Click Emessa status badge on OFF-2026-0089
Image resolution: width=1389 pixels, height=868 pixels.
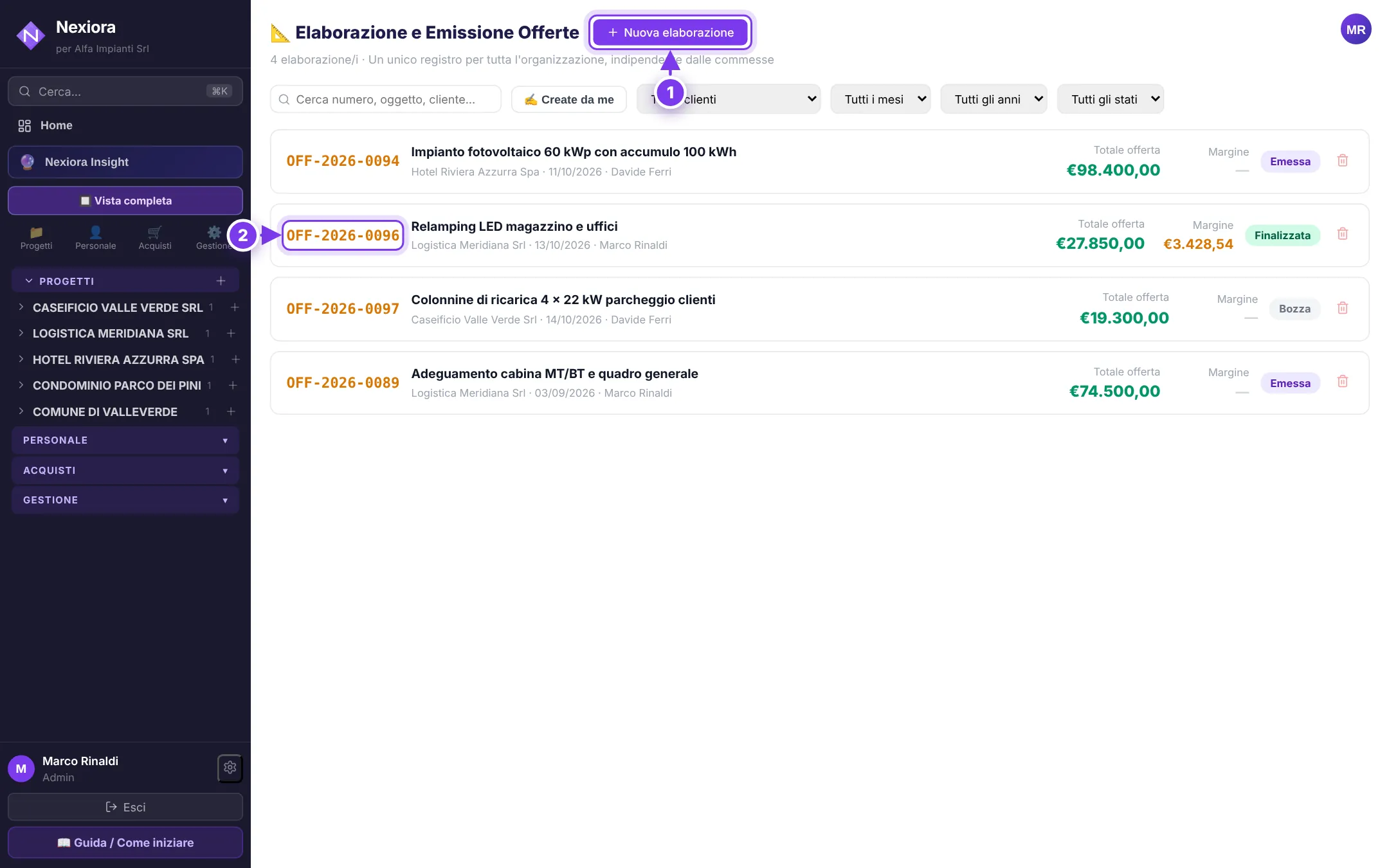tap(1290, 383)
